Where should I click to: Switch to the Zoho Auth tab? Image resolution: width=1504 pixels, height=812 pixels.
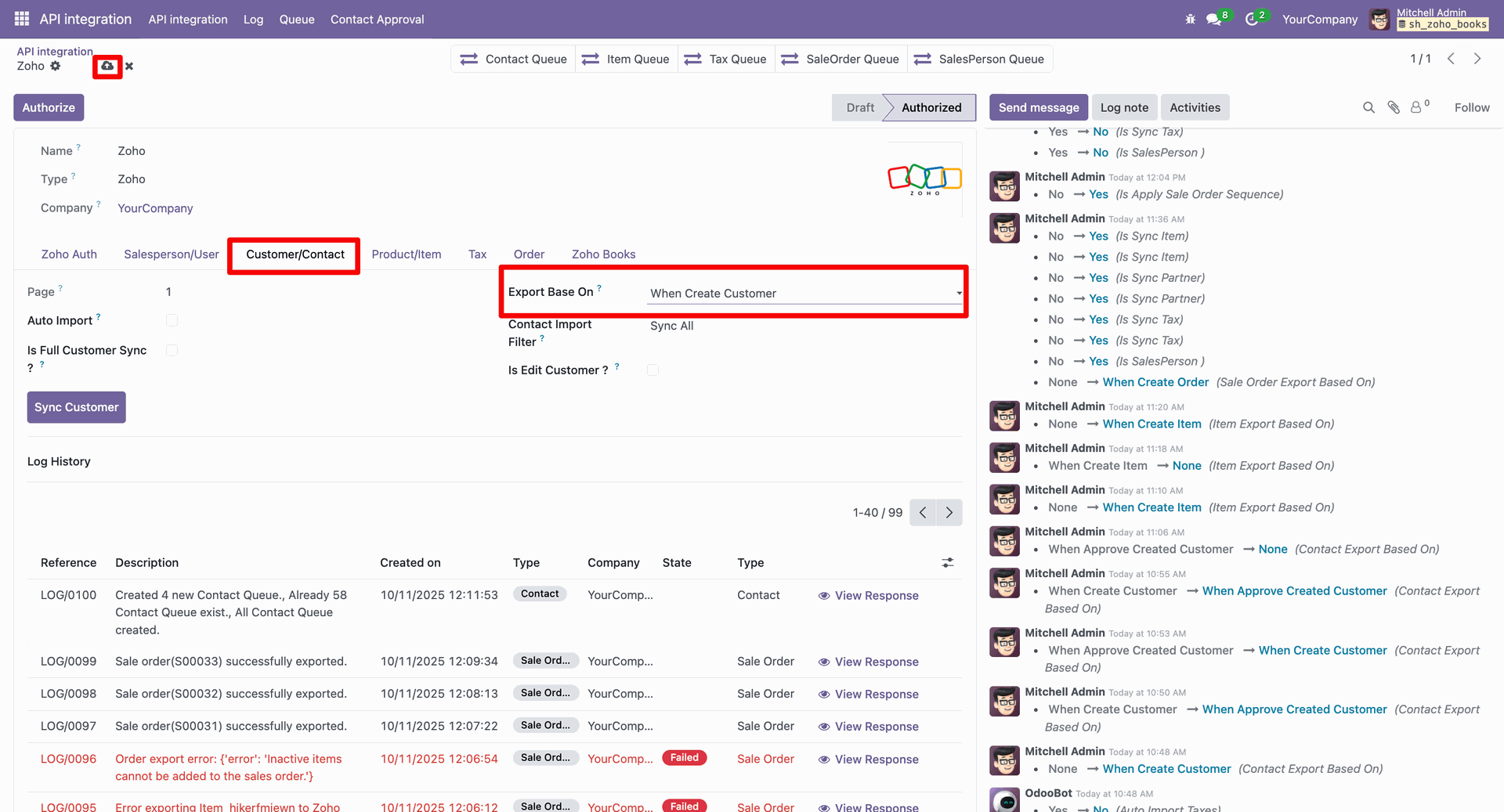(x=69, y=254)
